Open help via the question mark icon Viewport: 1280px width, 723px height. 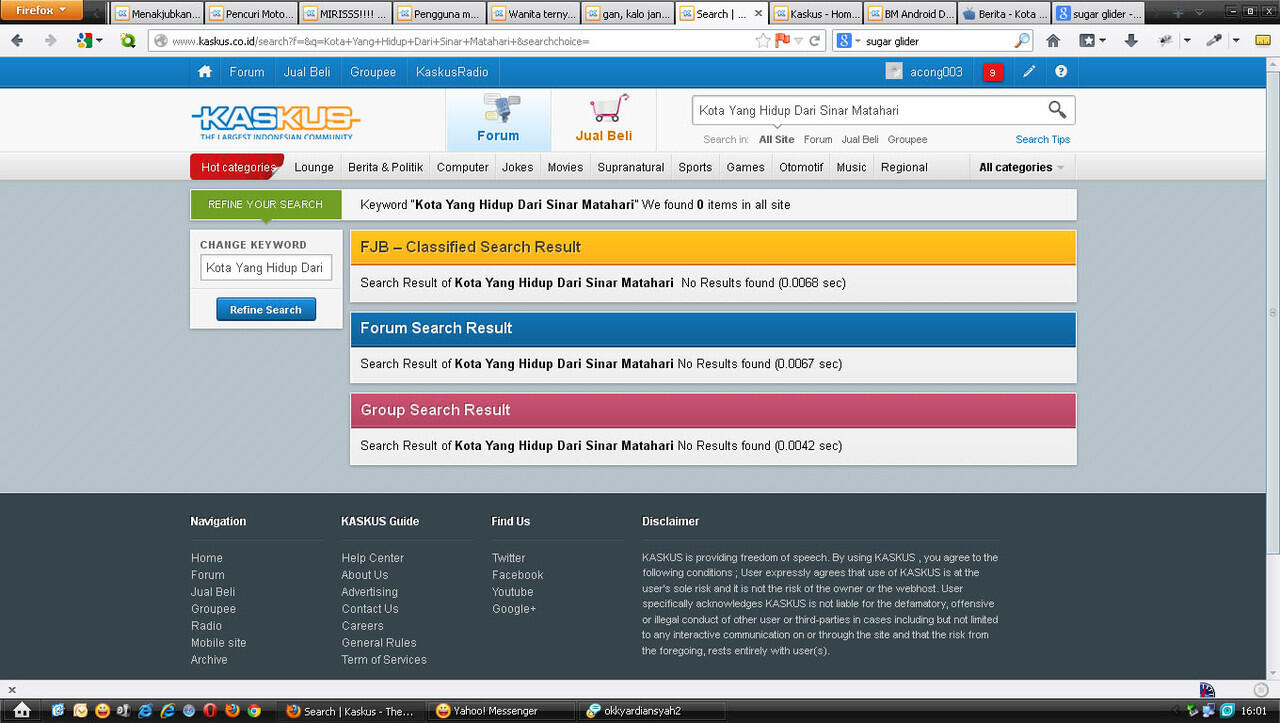1061,72
